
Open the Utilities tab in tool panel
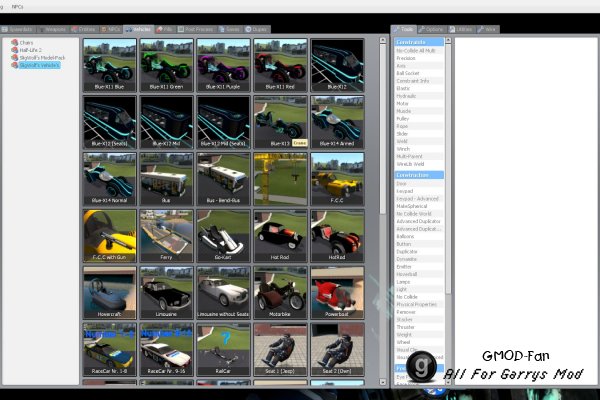coord(461,29)
